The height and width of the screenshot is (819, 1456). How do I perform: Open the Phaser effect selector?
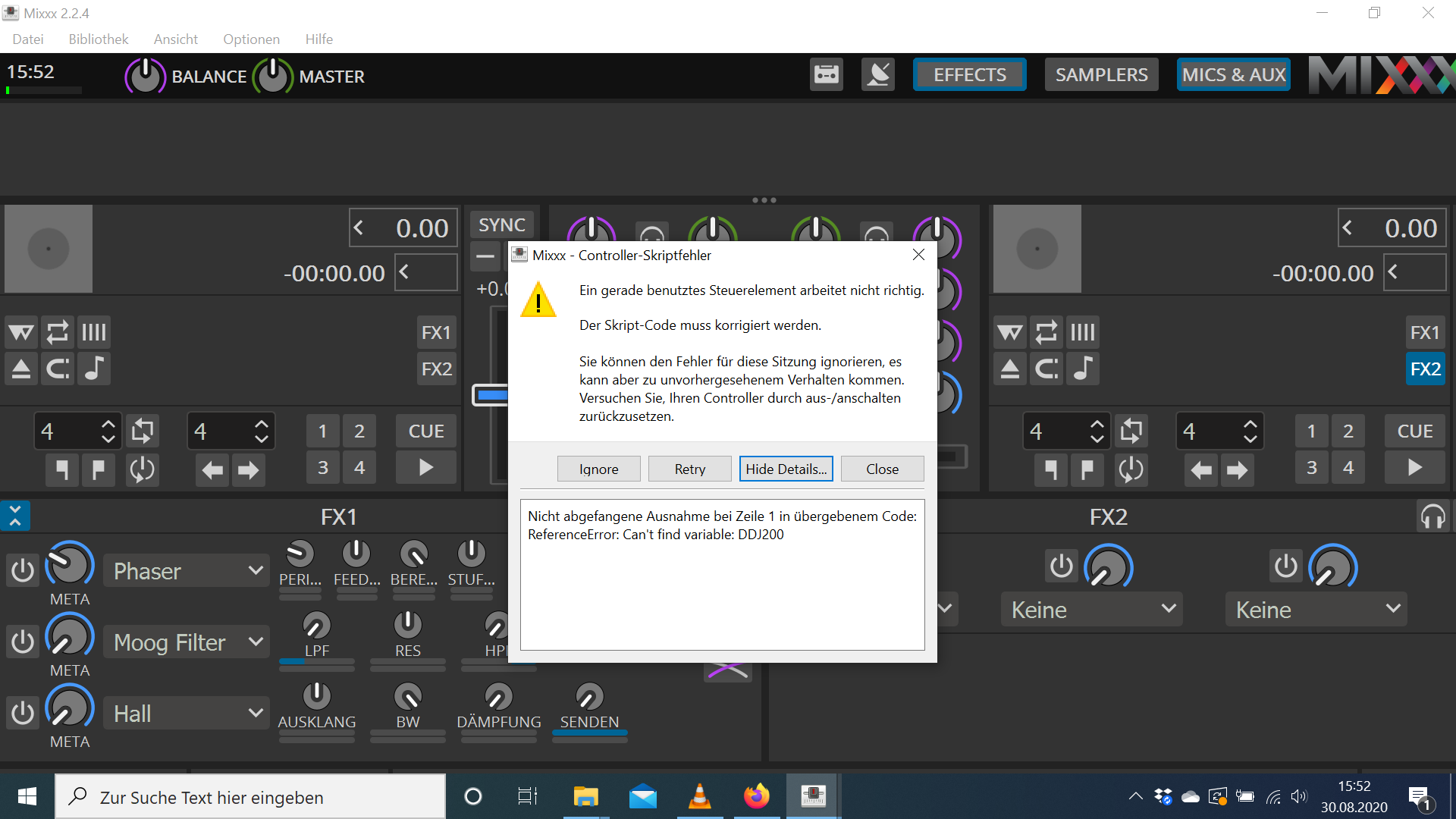click(186, 570)
